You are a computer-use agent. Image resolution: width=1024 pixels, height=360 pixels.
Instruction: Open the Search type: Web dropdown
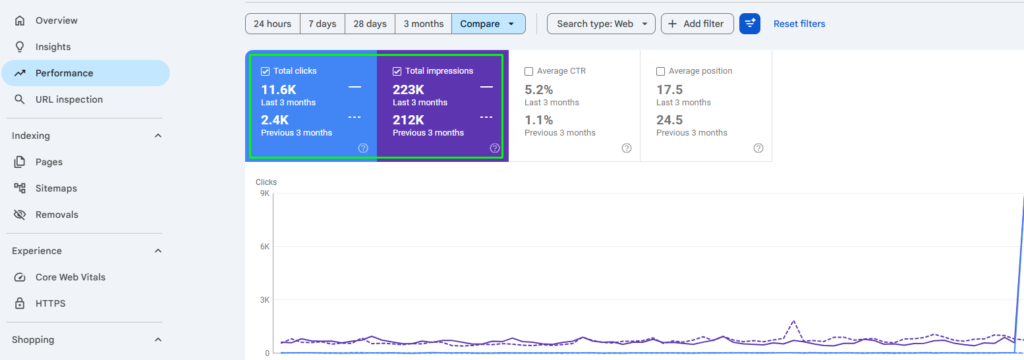601,24
